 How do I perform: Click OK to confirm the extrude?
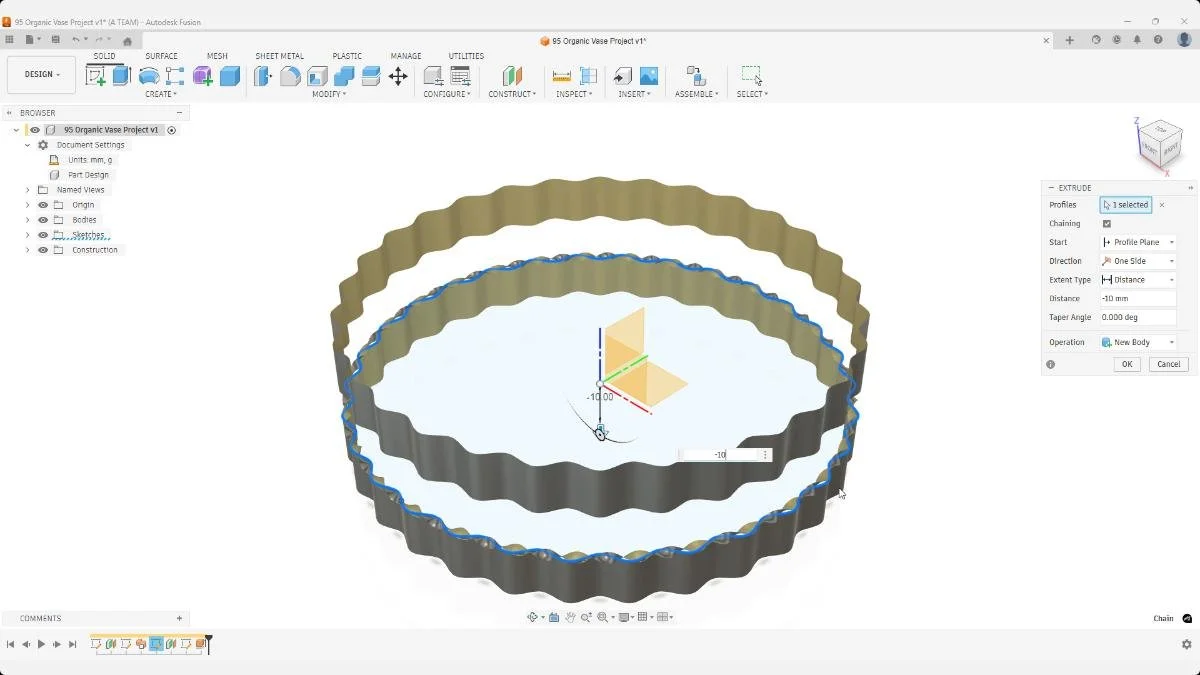[1127, 364]
